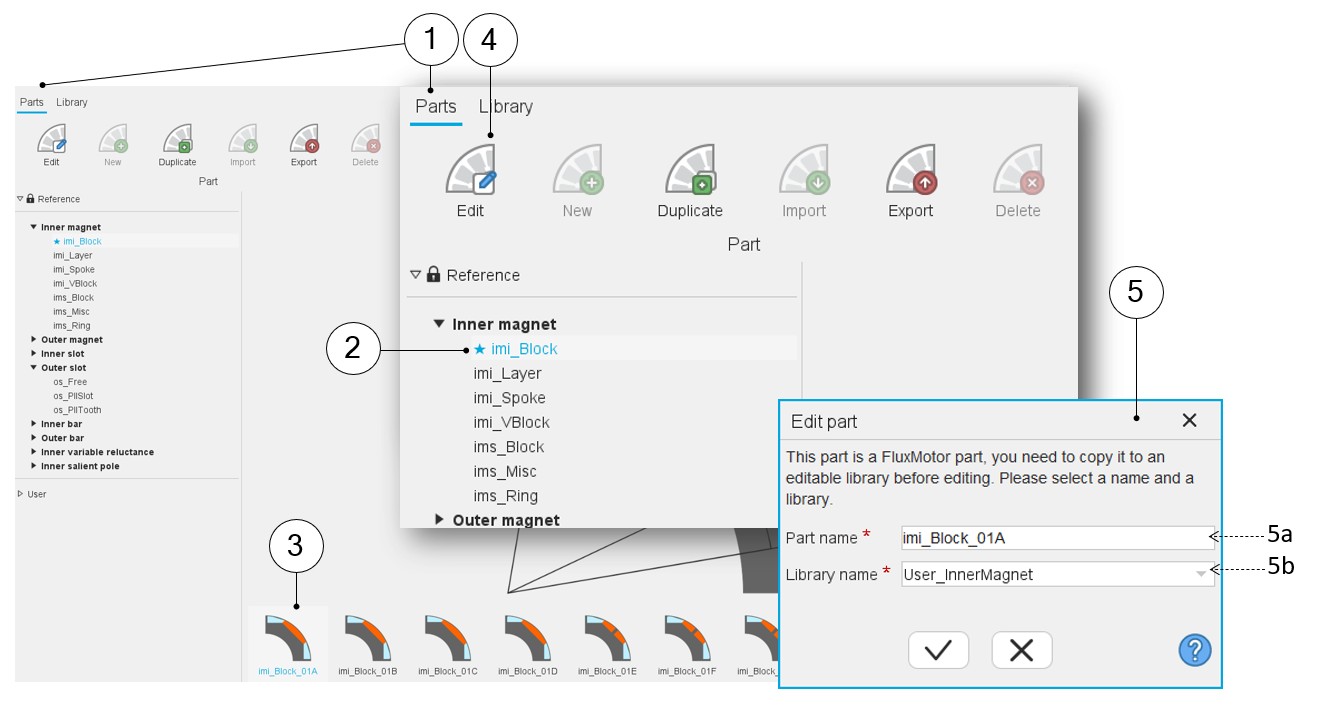The image size is (1324, 710).
Task: Select imi_Block_01B thumbnail
Action: 368,644
